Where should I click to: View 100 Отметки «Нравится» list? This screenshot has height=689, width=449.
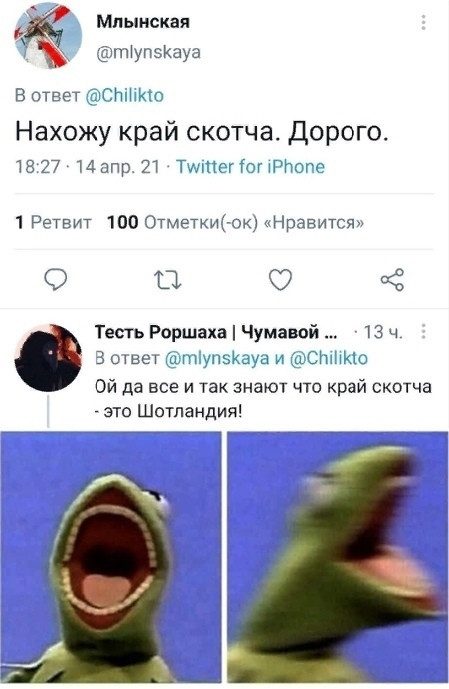235,222
